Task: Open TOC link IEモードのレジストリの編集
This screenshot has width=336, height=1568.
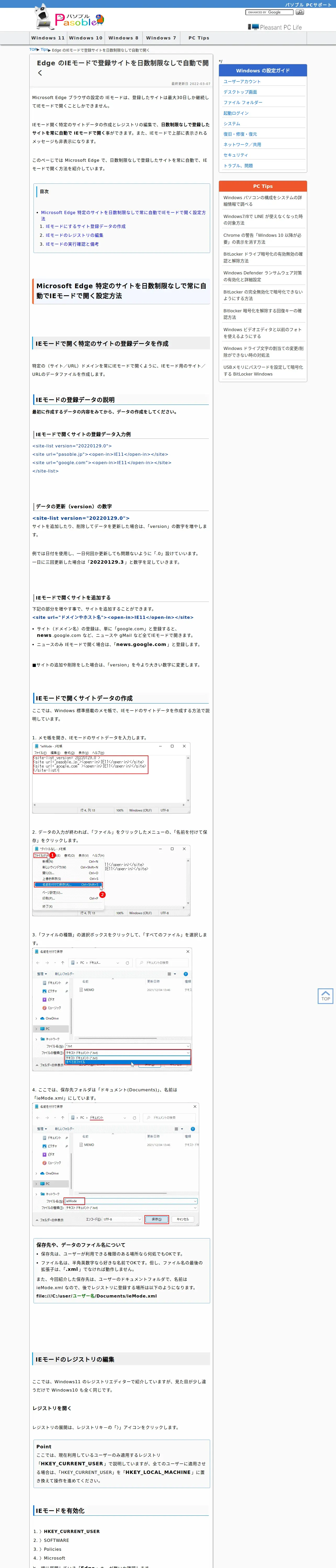Action: (x=74, y=235)
